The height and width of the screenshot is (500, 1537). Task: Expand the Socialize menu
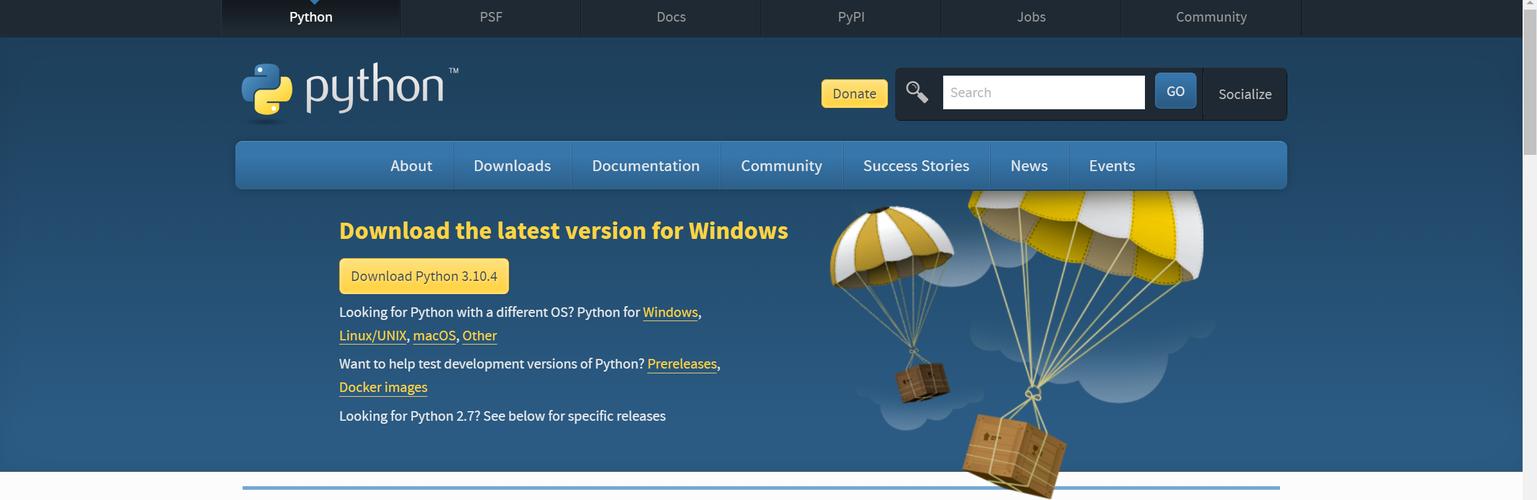(x=1245, y=94)
